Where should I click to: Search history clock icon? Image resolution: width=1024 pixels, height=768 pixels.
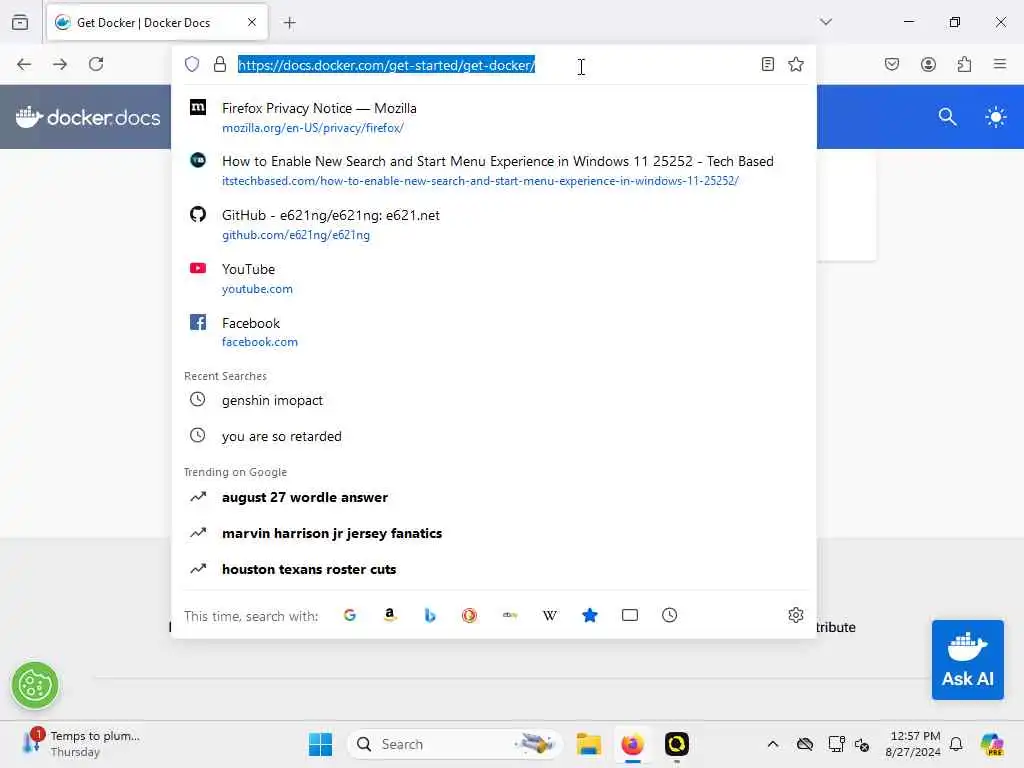tap(669, 615)
